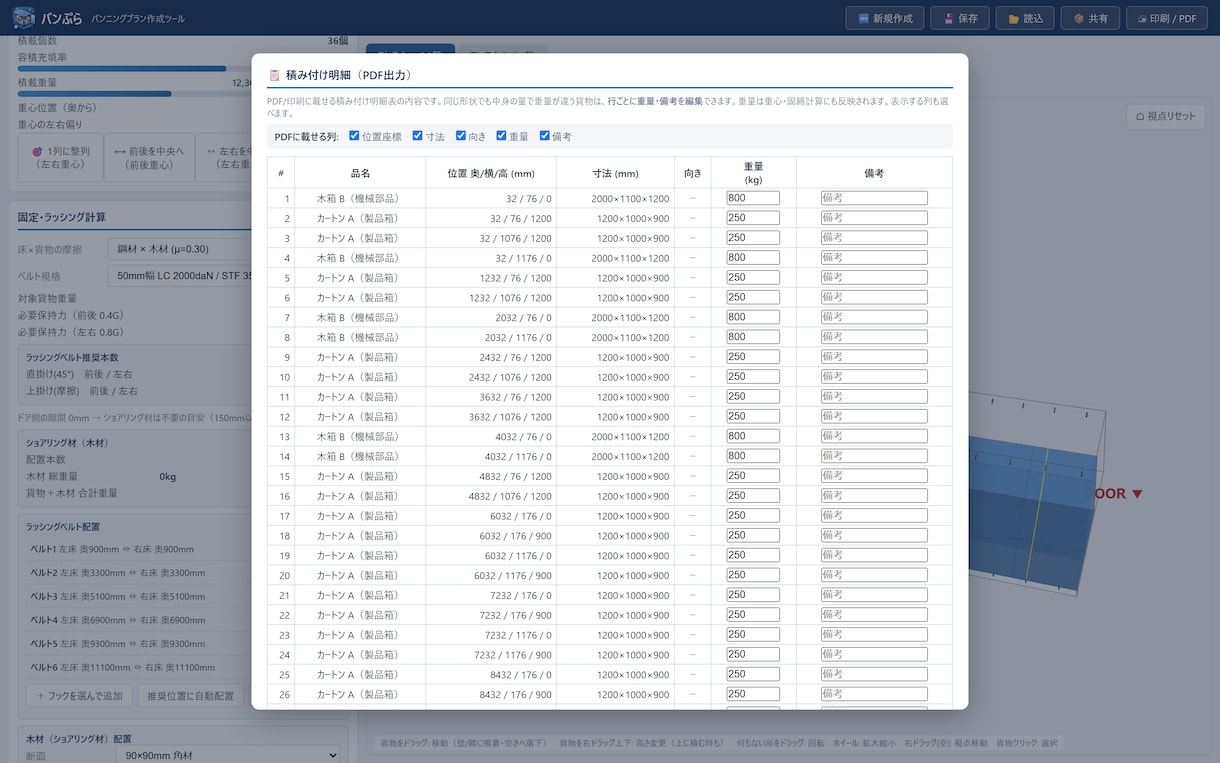Click the バンぷら app logo icon
The width and height of the screenshot is (1220, 763).
[23, 18]
